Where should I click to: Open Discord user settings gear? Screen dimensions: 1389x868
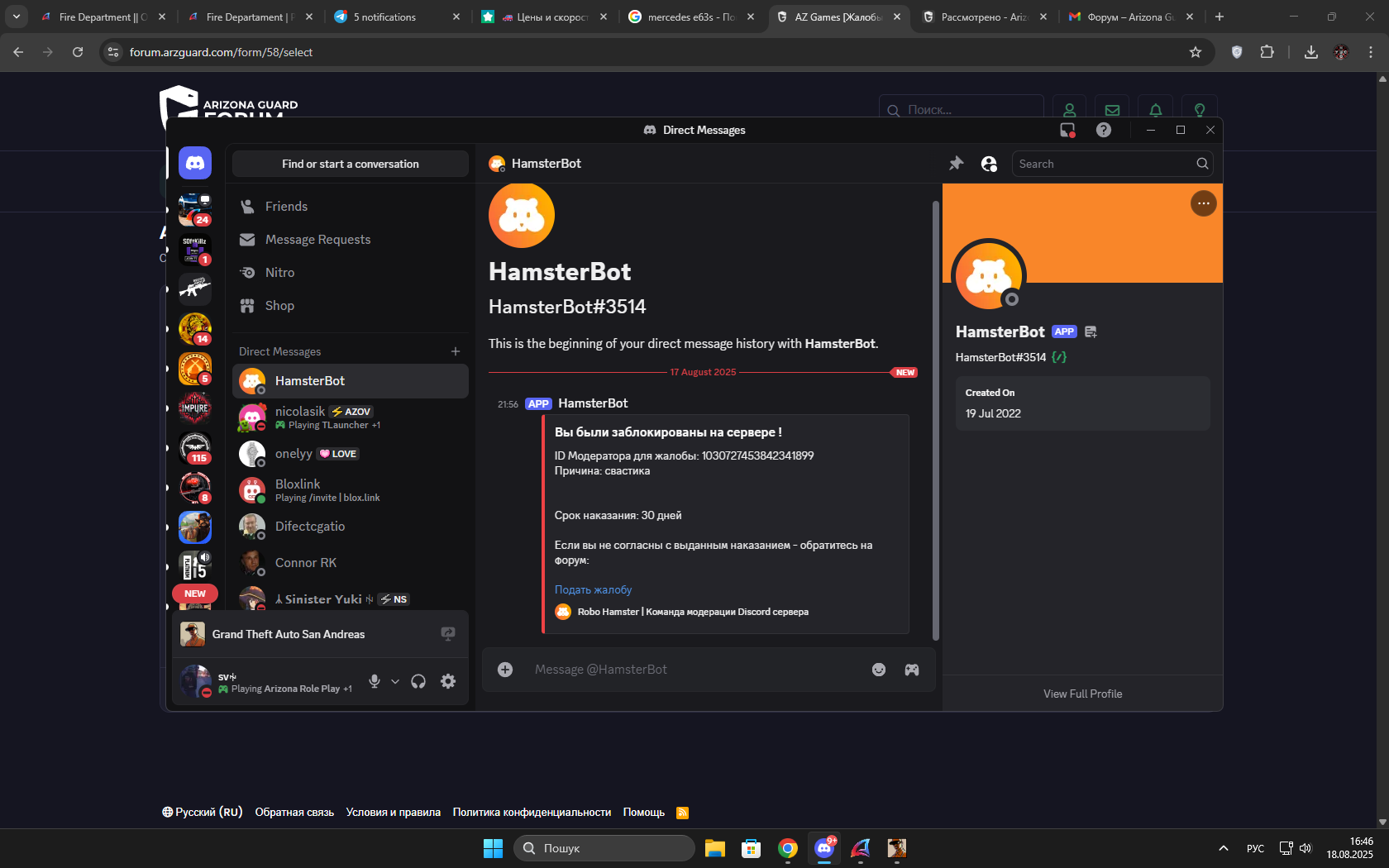(x=448, y=681)
